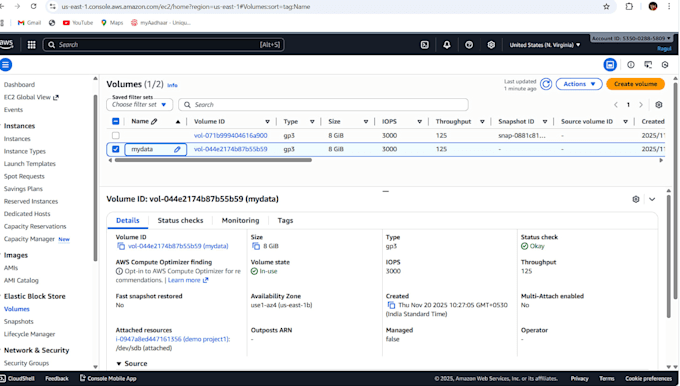Open CloudShell from the footer
This screenshot has width=680, height=386.
[18, 379]
